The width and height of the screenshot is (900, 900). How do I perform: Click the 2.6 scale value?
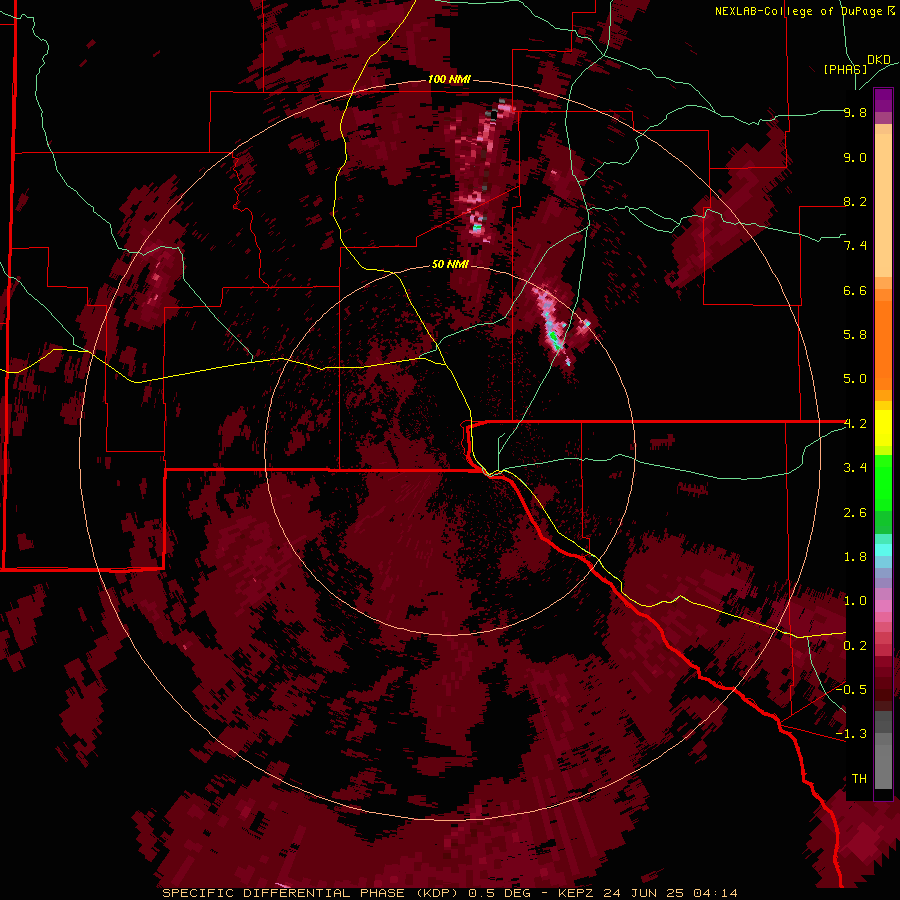pos(855,513)
